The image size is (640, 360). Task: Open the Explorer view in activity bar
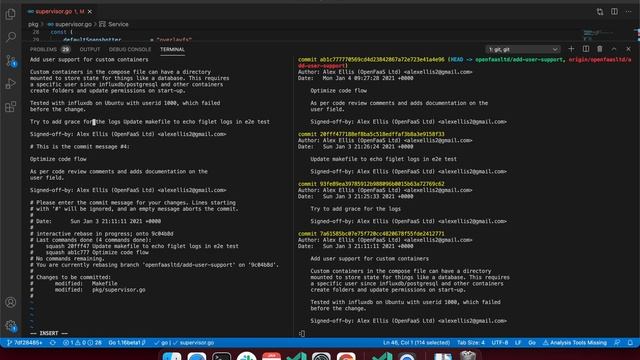point(11,14)
